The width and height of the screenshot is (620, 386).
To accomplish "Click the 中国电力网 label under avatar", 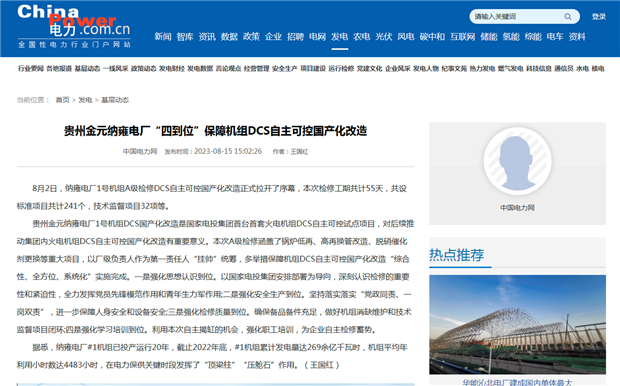I will pyautogui.click(x=517, y=208).
